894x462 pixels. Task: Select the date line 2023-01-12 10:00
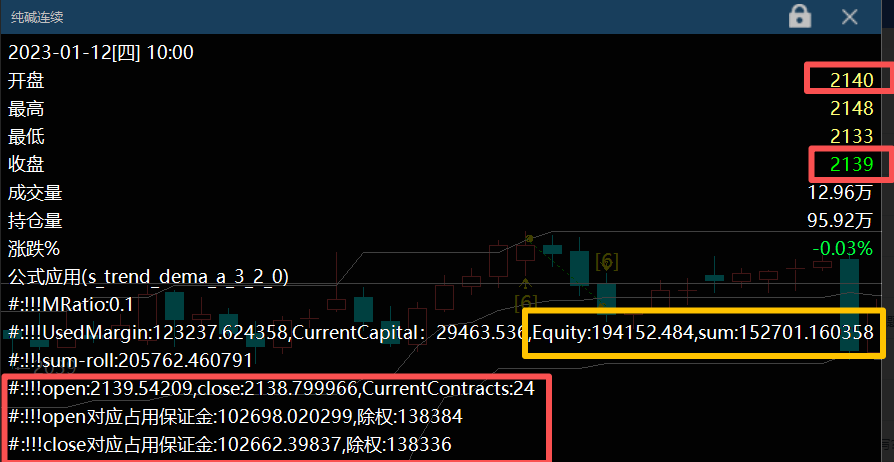click(x=101, y=53)
